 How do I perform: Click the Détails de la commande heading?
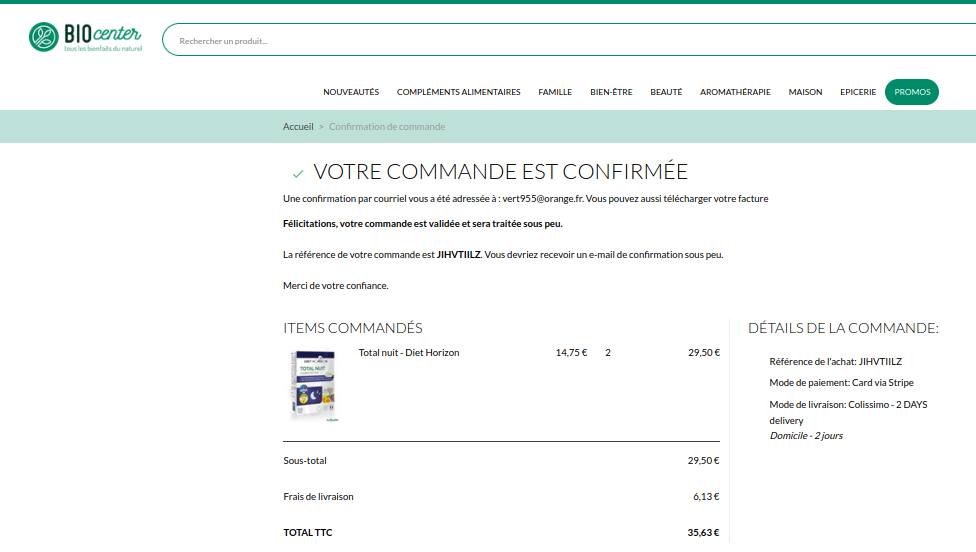tap(843, 328)
